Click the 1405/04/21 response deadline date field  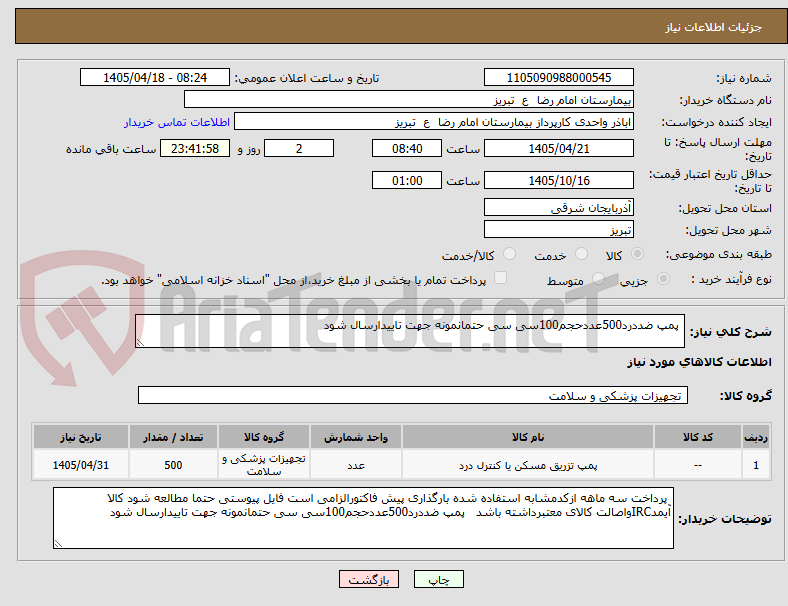(x=559, y=148)
